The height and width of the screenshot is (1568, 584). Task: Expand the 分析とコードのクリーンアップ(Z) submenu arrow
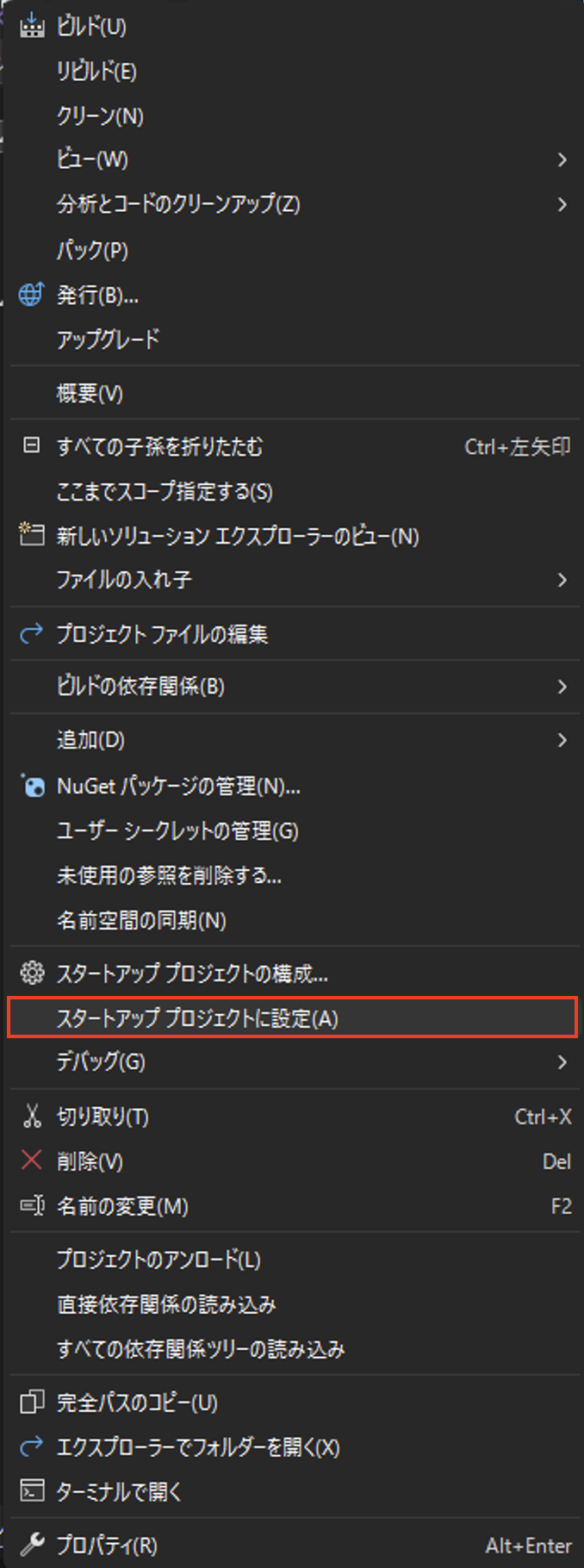562,204
